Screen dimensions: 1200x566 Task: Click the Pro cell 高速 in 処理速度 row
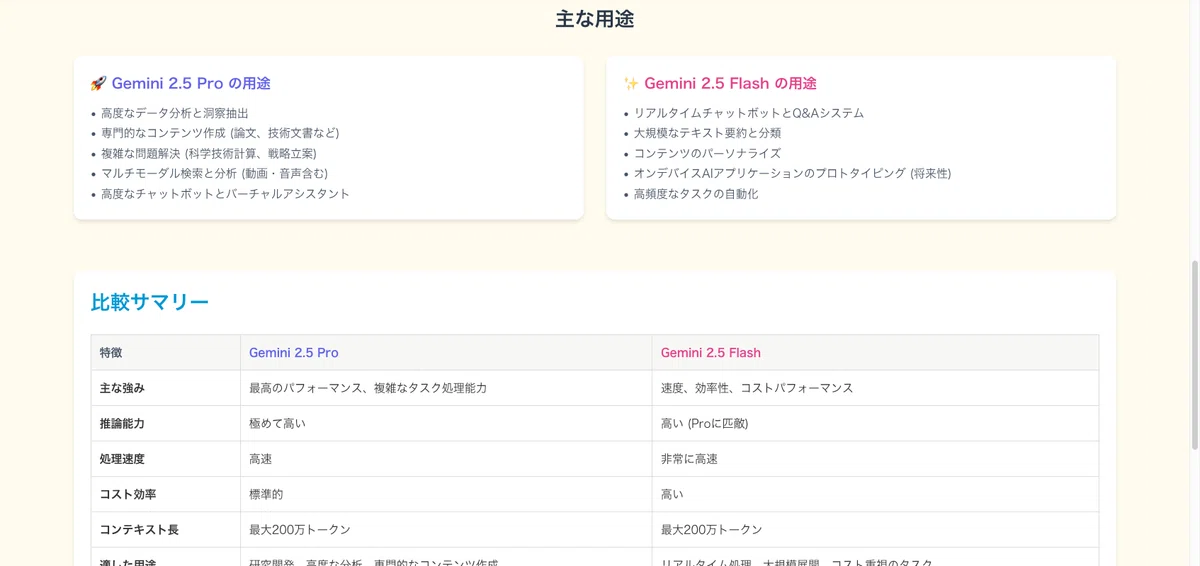click(446, 459)
